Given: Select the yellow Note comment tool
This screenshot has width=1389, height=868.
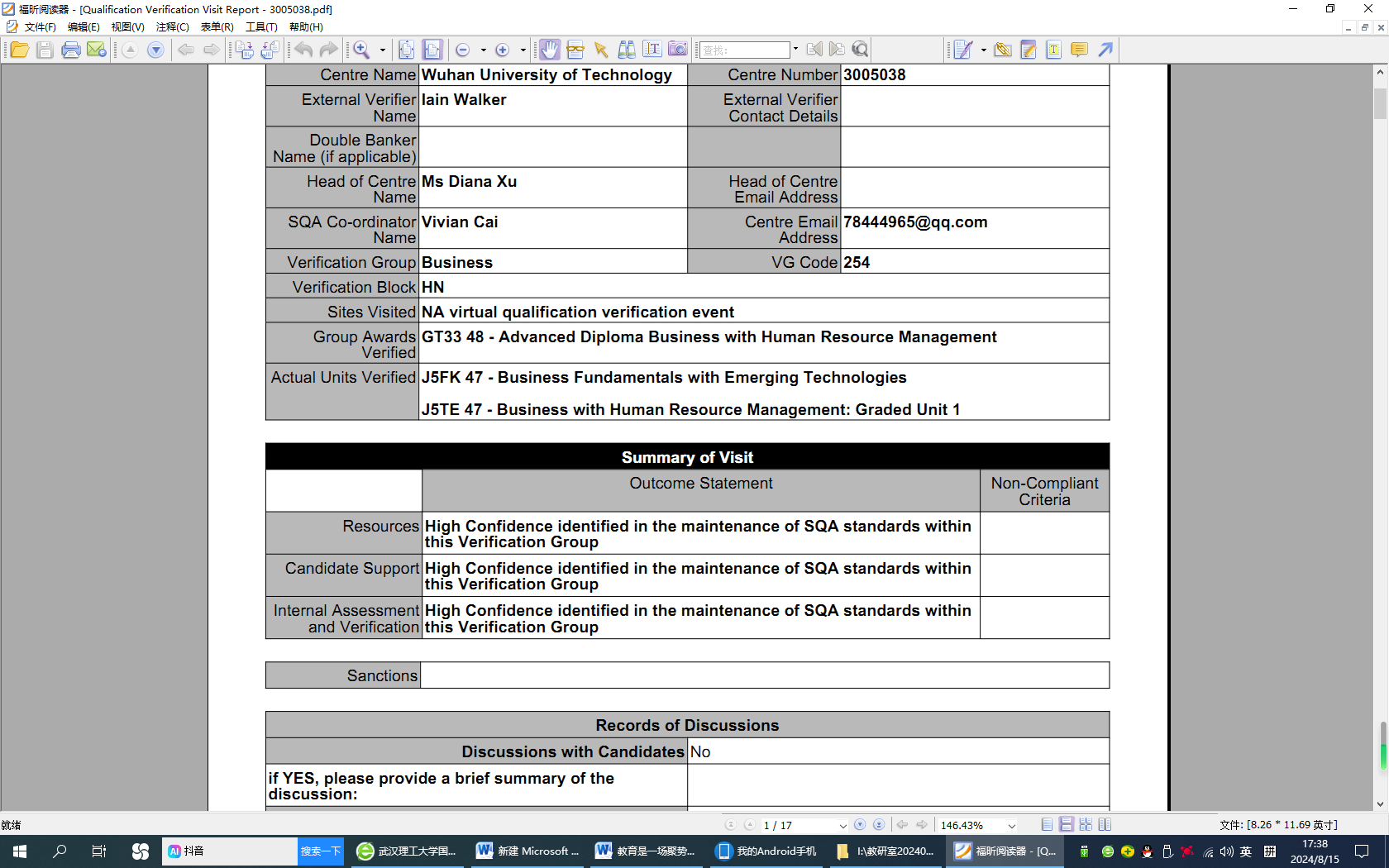Looking at the screenshot, I should [1079, 50].
